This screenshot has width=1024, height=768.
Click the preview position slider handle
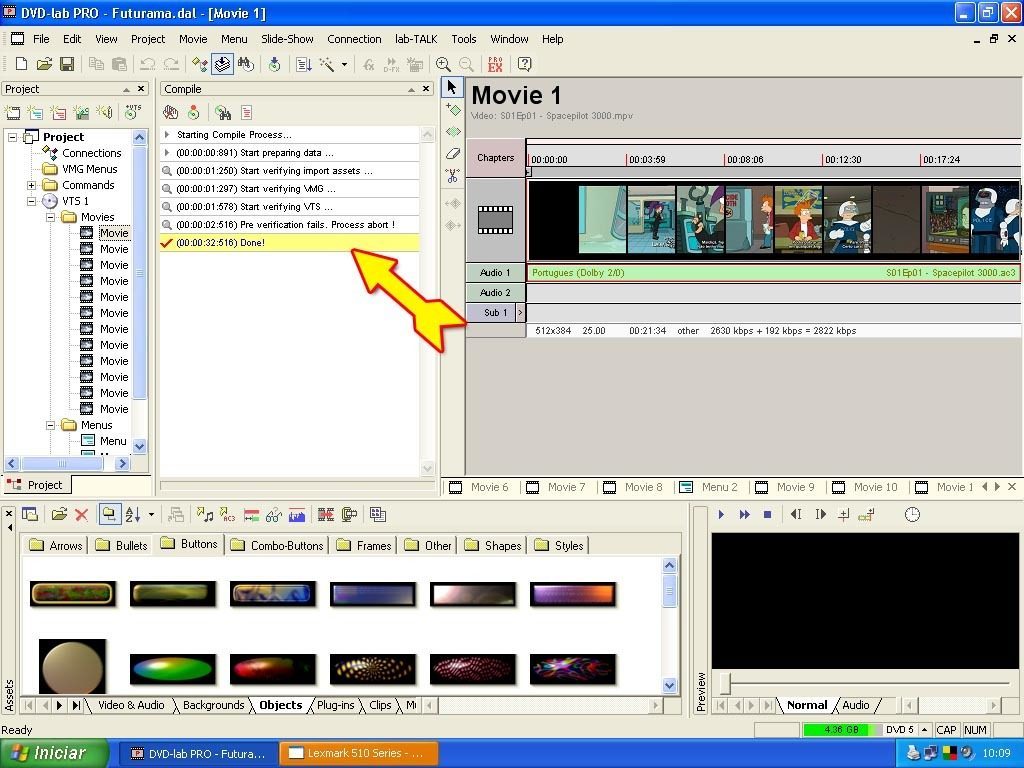(725, 683)
